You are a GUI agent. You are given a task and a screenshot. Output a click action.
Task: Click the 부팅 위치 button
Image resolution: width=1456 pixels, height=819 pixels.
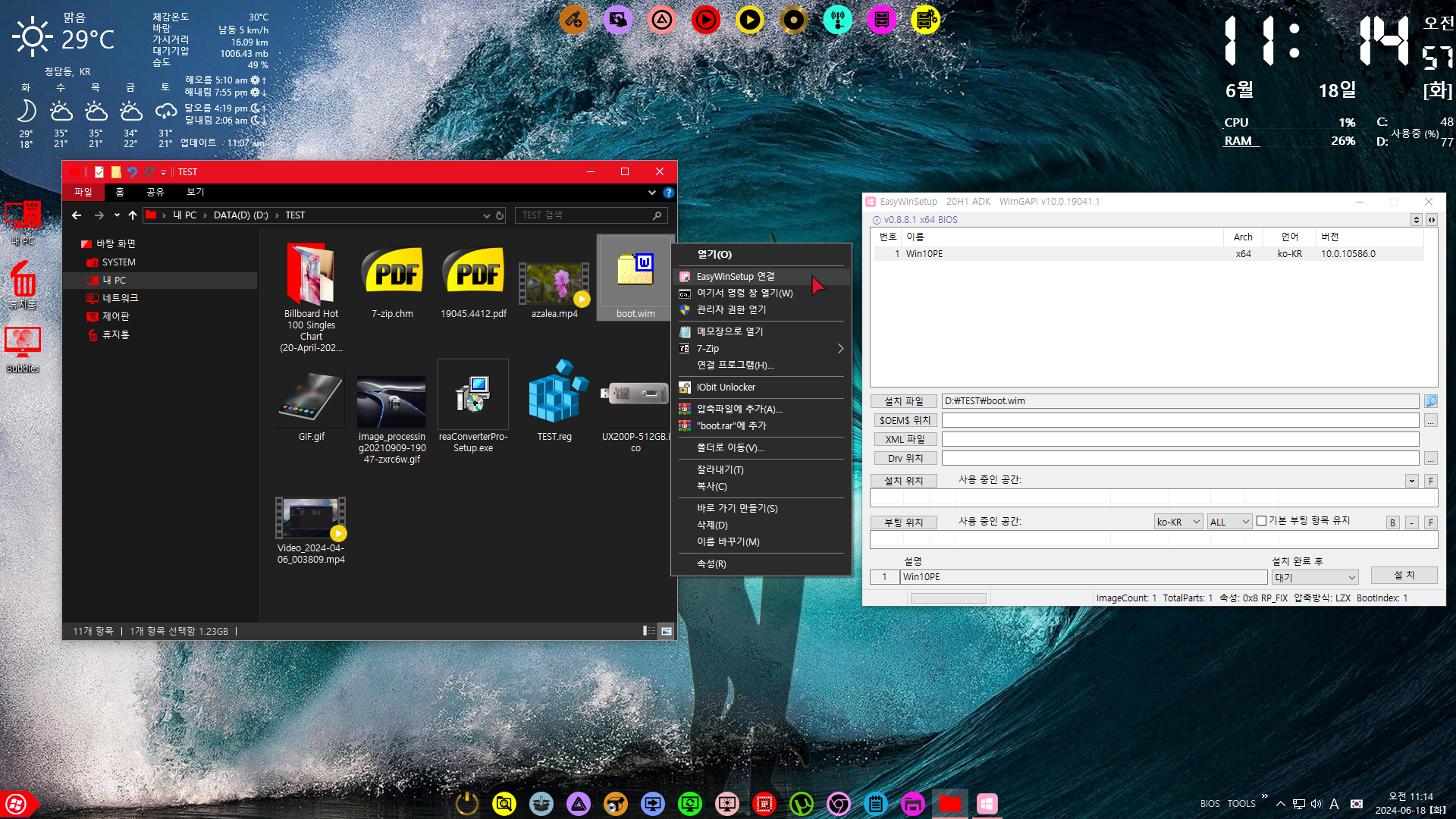(904, 522)
